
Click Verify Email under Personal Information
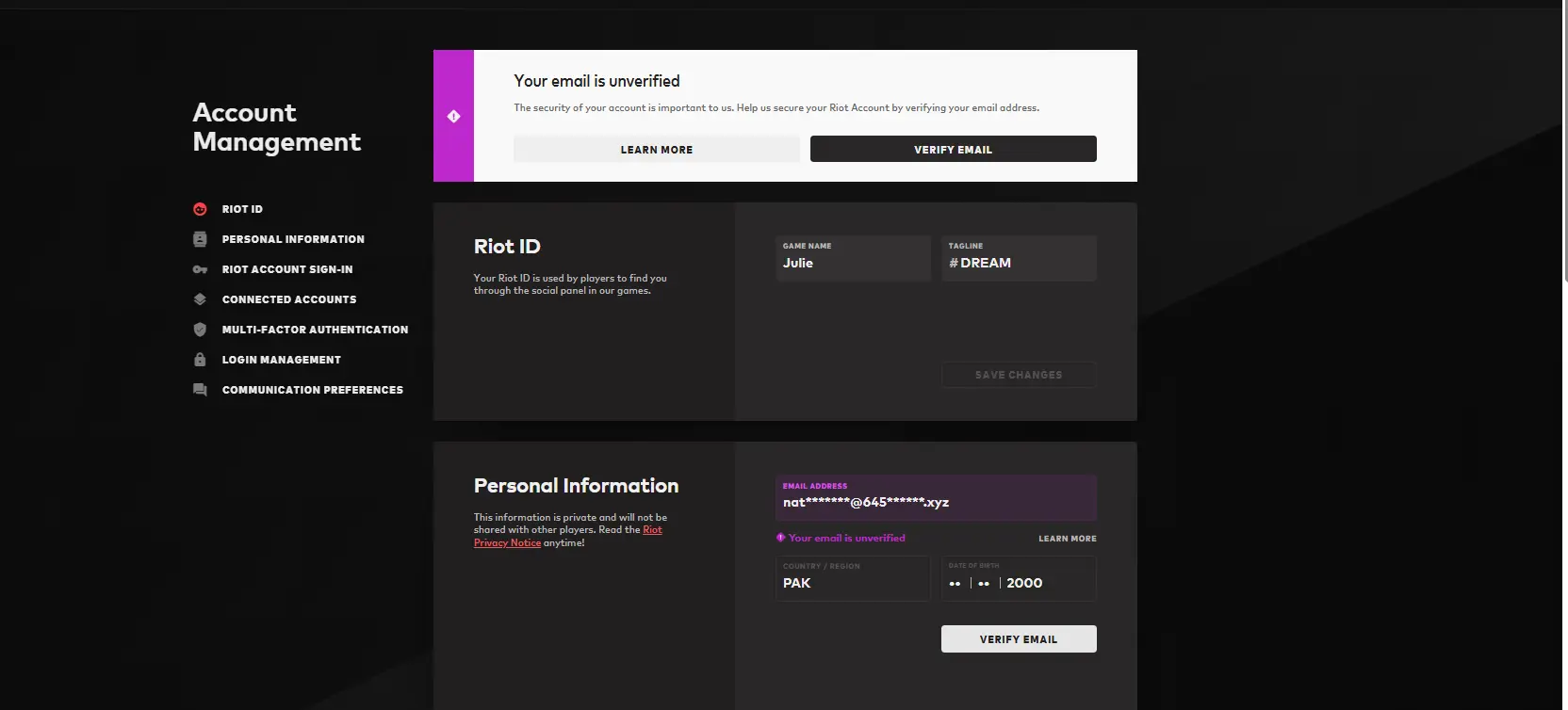[x=1018, y=638]
